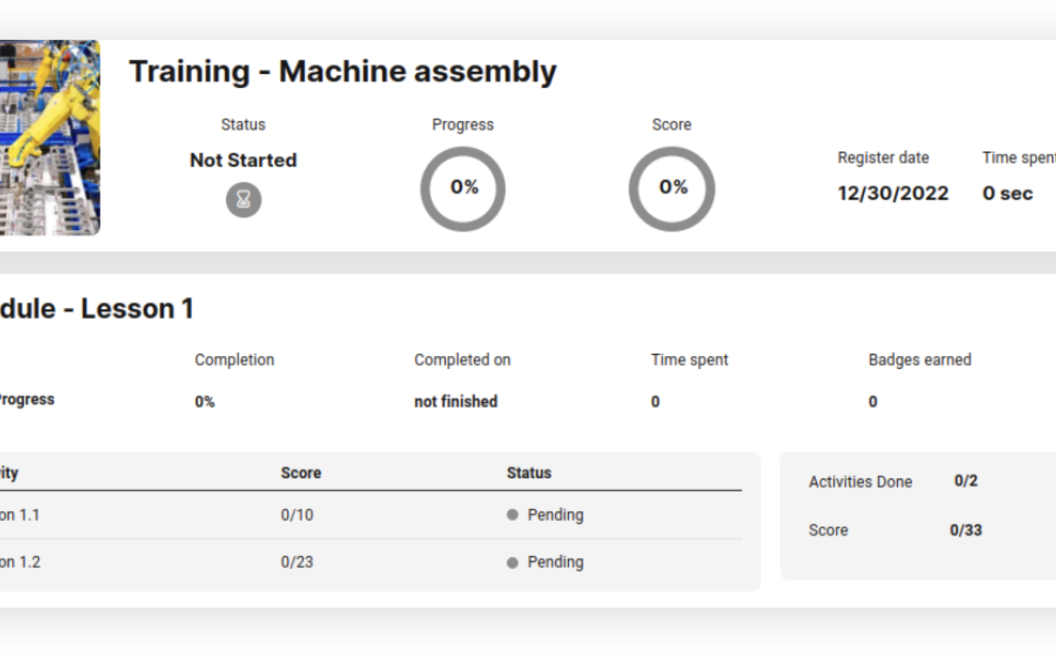The image size is (1056, 657).
Task: Click the Score 0% circular indicator
Action: (x=672, y=188)
